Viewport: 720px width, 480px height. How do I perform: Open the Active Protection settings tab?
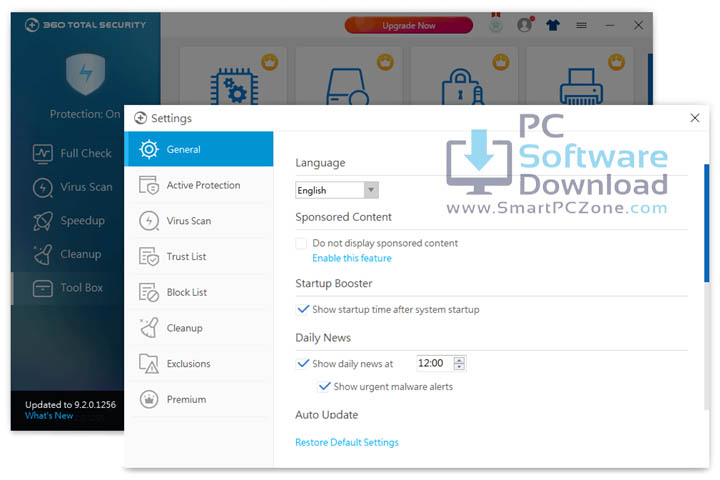pos(199,185)
